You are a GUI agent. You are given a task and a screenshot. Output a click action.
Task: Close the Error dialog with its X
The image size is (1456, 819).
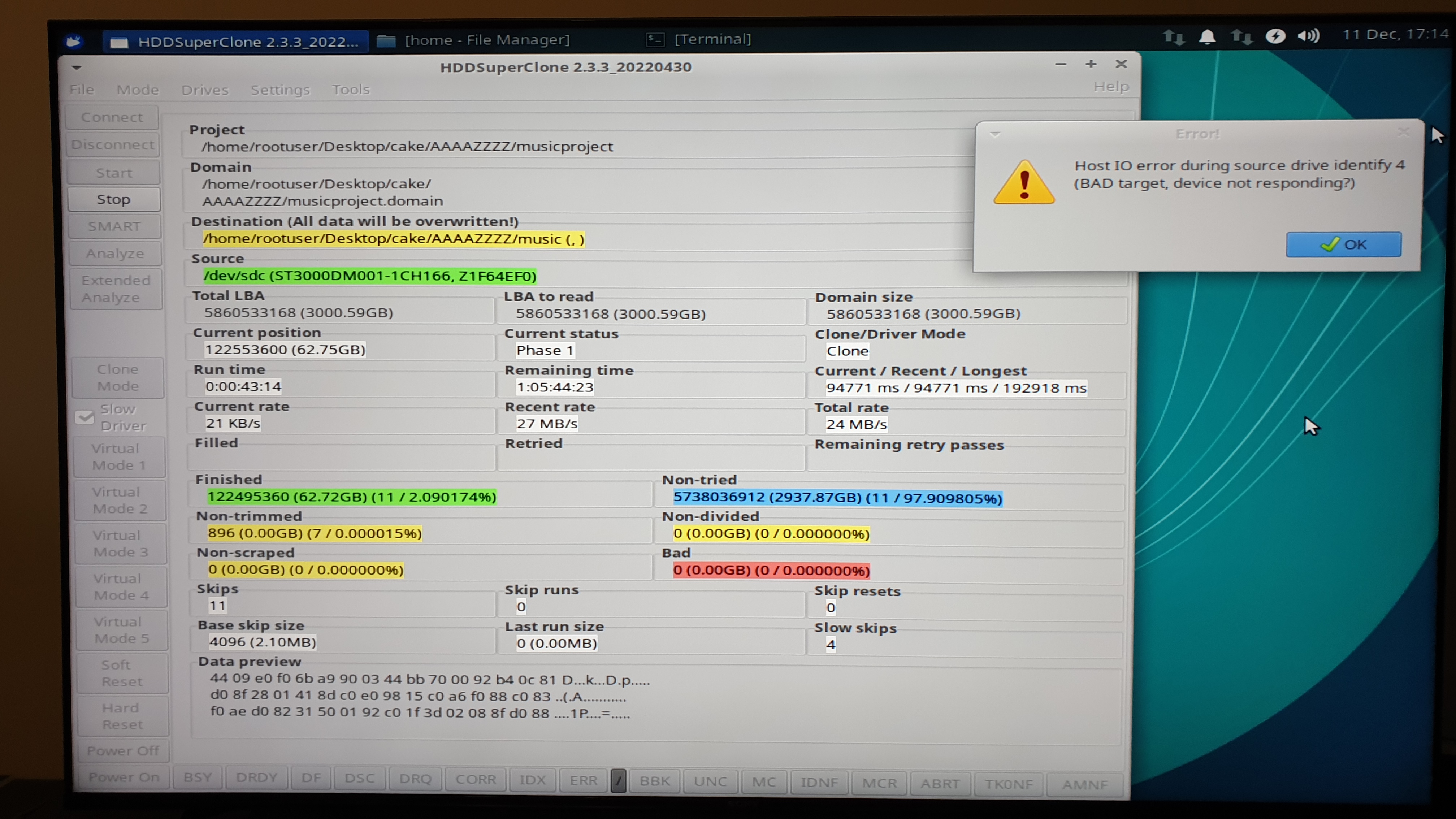click(1403, 132)
